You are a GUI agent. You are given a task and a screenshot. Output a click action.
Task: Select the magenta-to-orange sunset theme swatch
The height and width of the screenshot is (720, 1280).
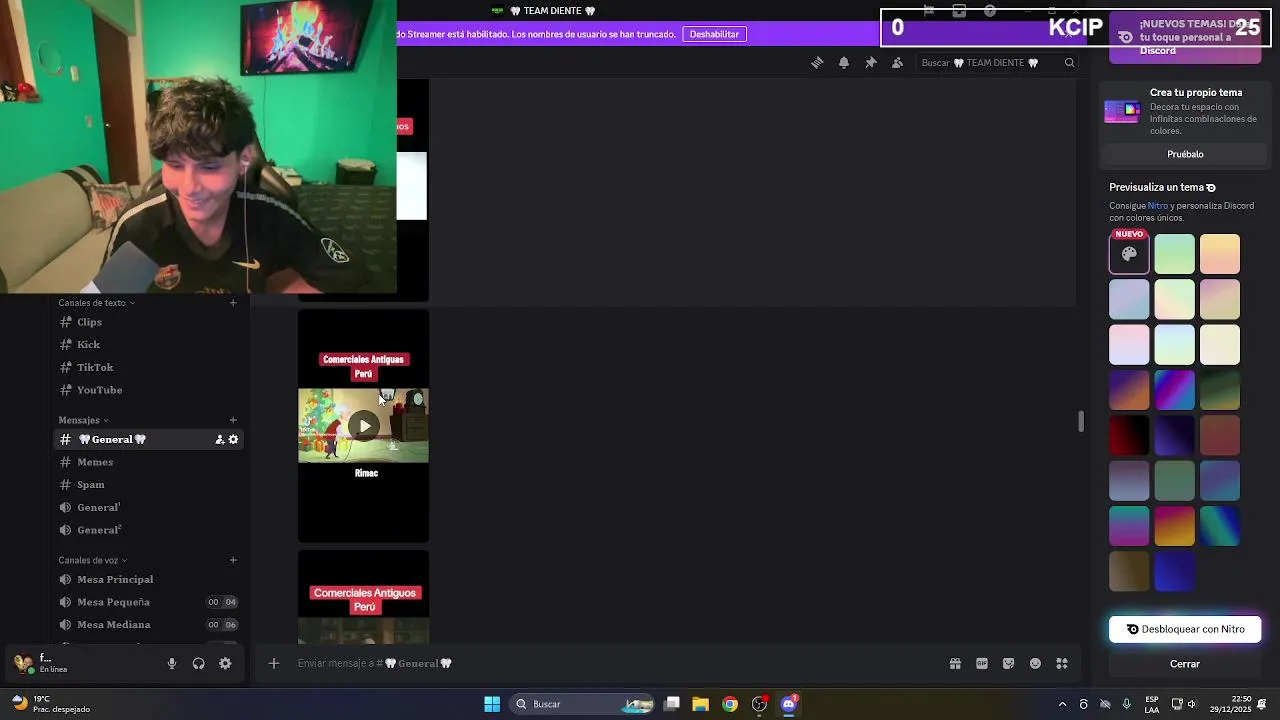(1175, 526)
